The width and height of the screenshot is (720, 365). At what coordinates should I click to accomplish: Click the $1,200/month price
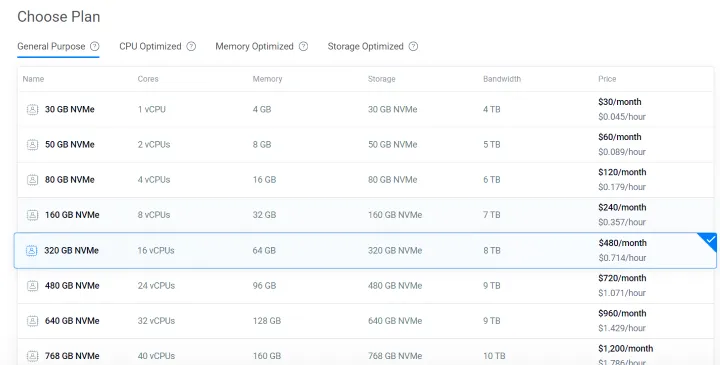625,349
